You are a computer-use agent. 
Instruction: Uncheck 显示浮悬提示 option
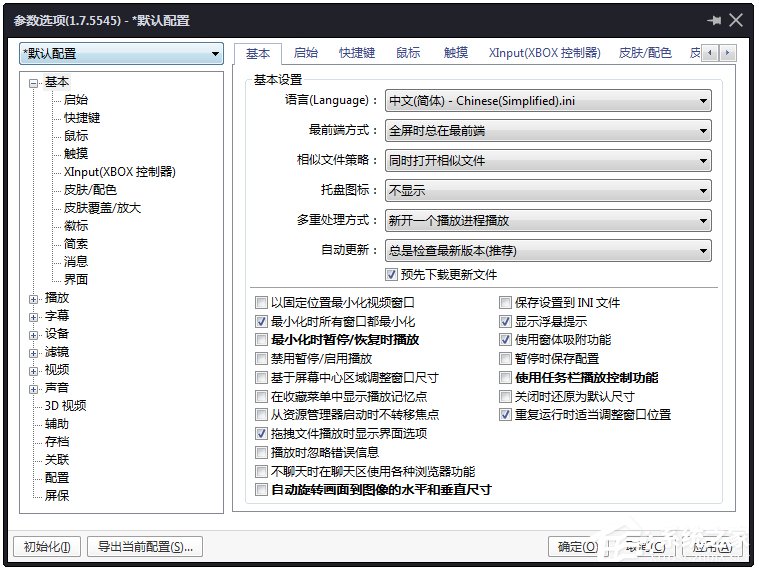[506, 322]
